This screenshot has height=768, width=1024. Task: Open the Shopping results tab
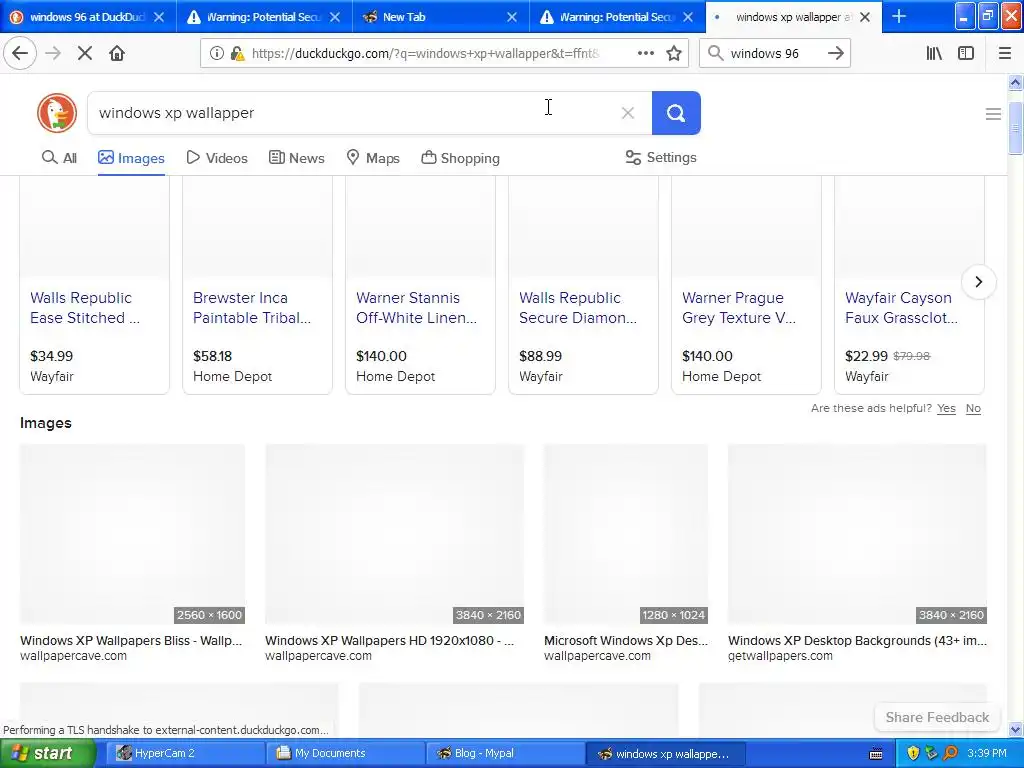[460, 158]
